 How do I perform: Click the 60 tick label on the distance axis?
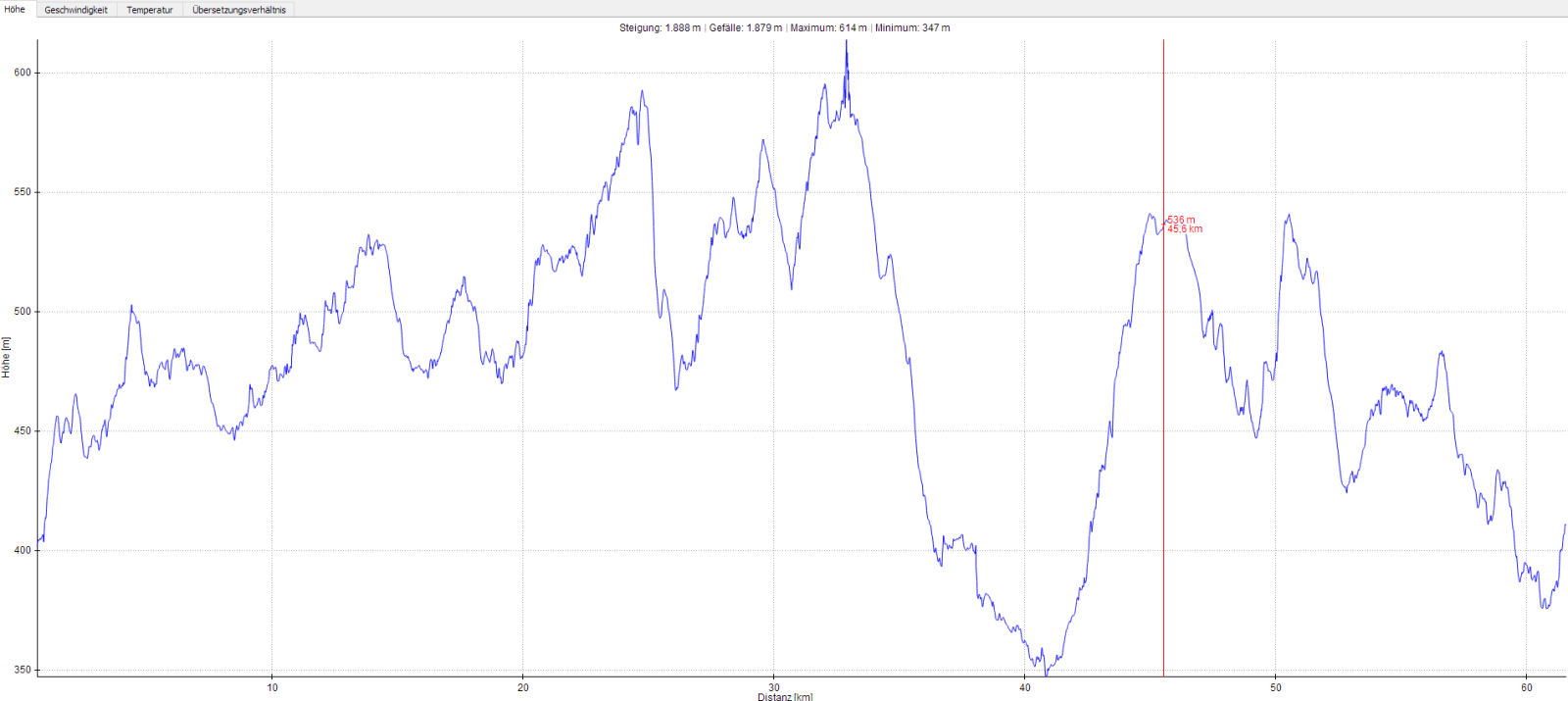pyautogui.click(x=1527, y=687)
